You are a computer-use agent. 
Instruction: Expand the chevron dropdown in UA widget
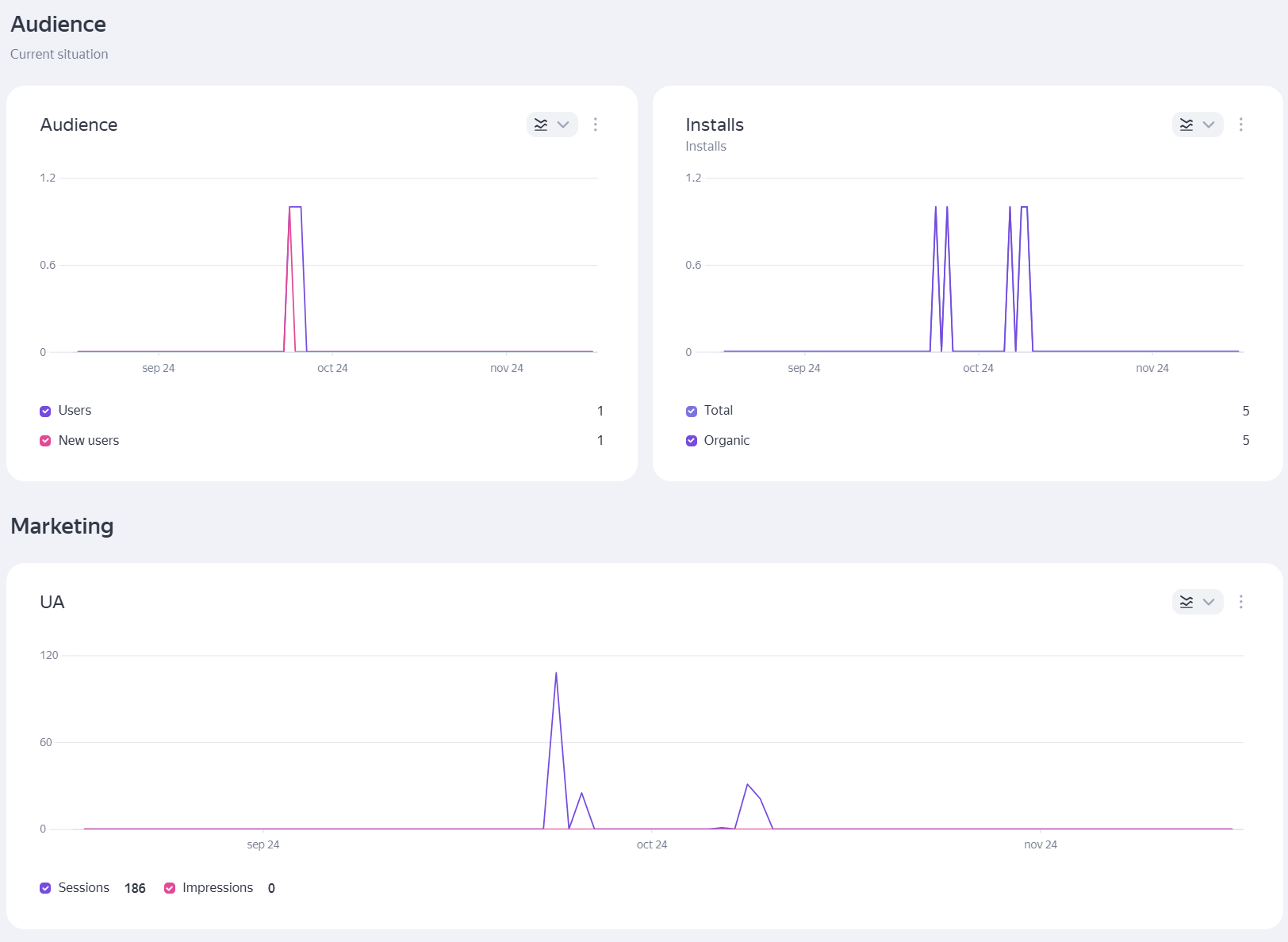pos(1209,602)
